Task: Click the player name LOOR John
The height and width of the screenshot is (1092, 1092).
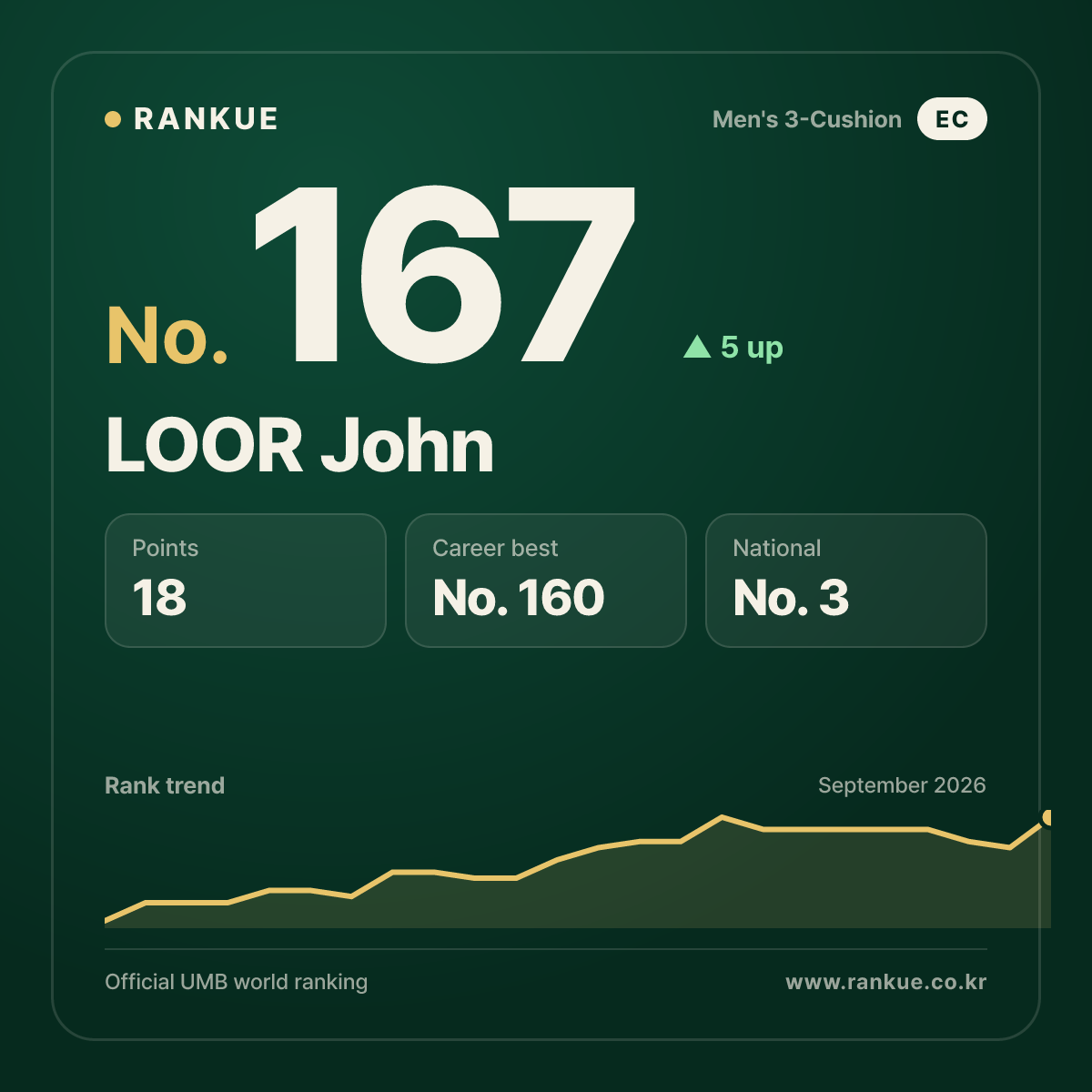Action: 299,446
